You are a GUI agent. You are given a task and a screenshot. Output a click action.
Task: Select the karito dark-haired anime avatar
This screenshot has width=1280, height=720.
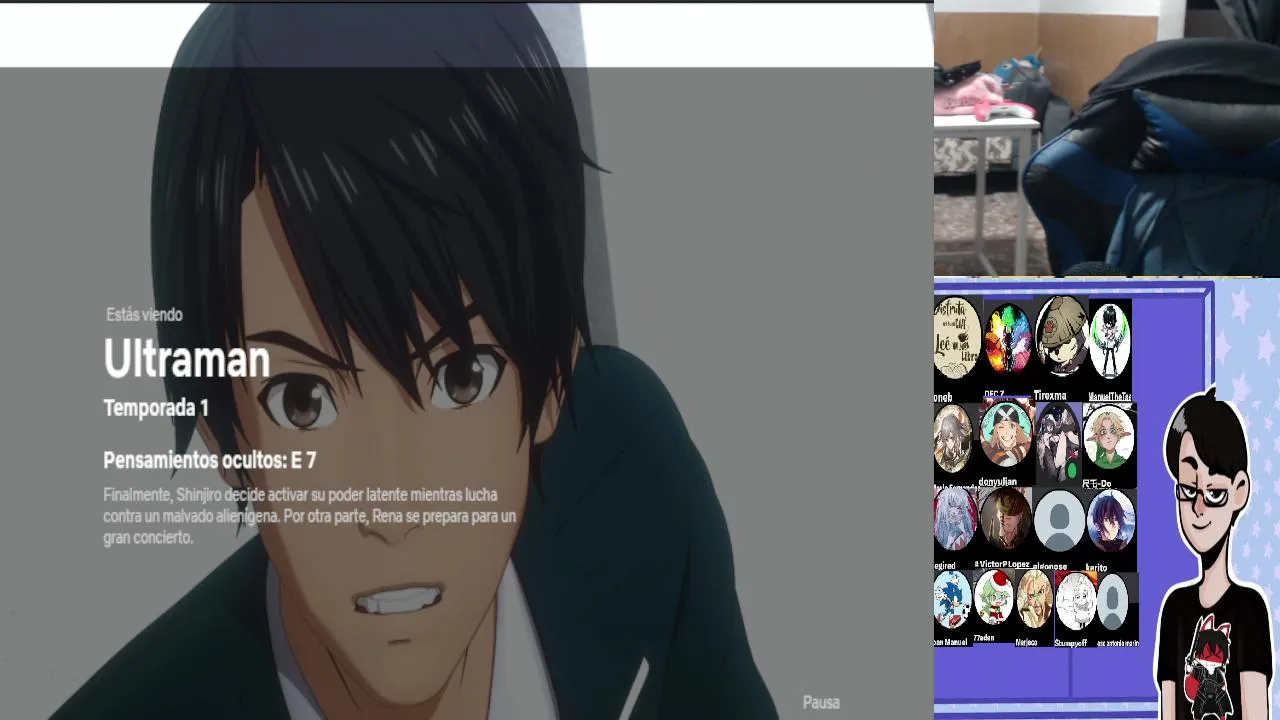[1110, 520]
